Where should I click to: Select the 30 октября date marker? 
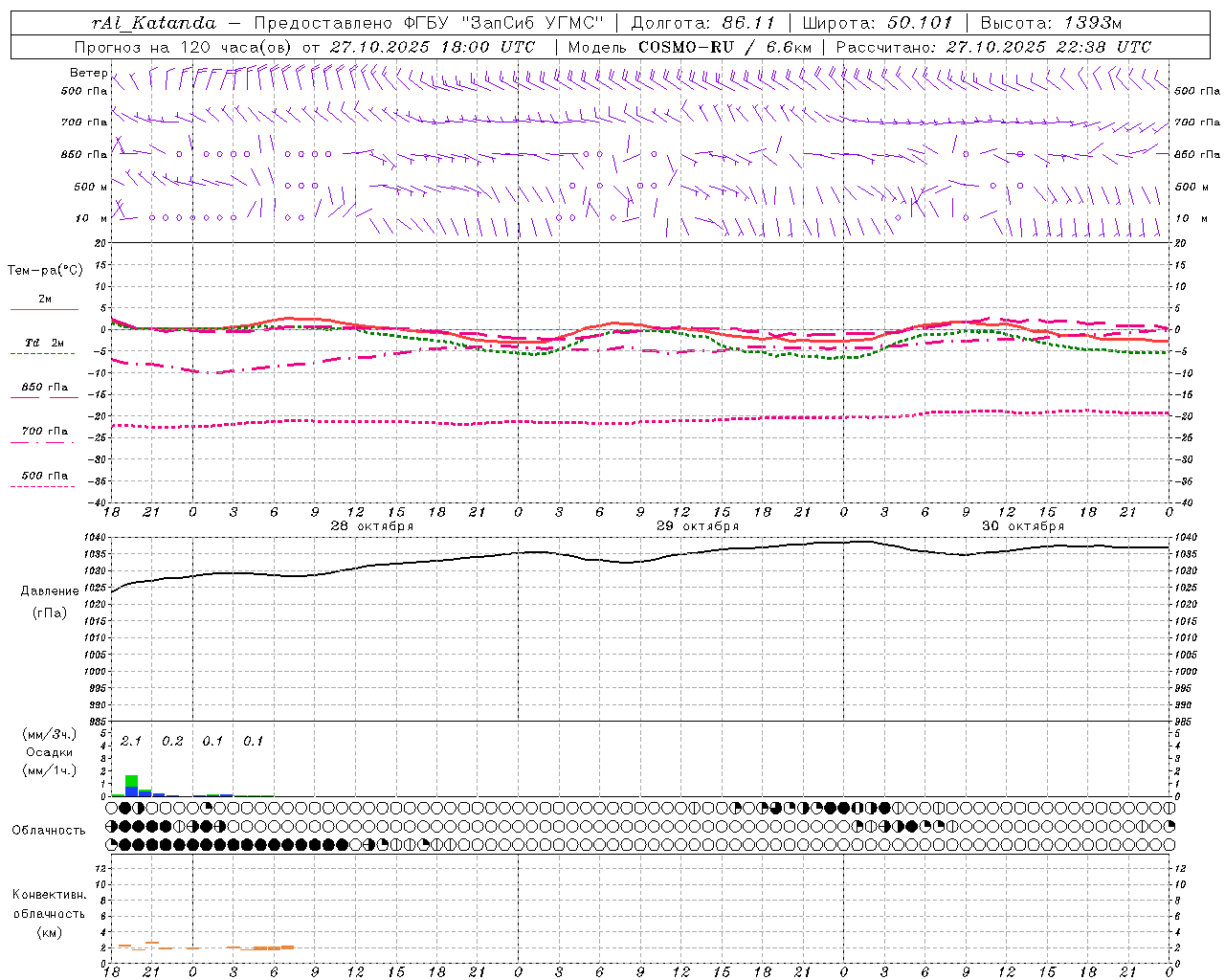tap(1023, 526)
